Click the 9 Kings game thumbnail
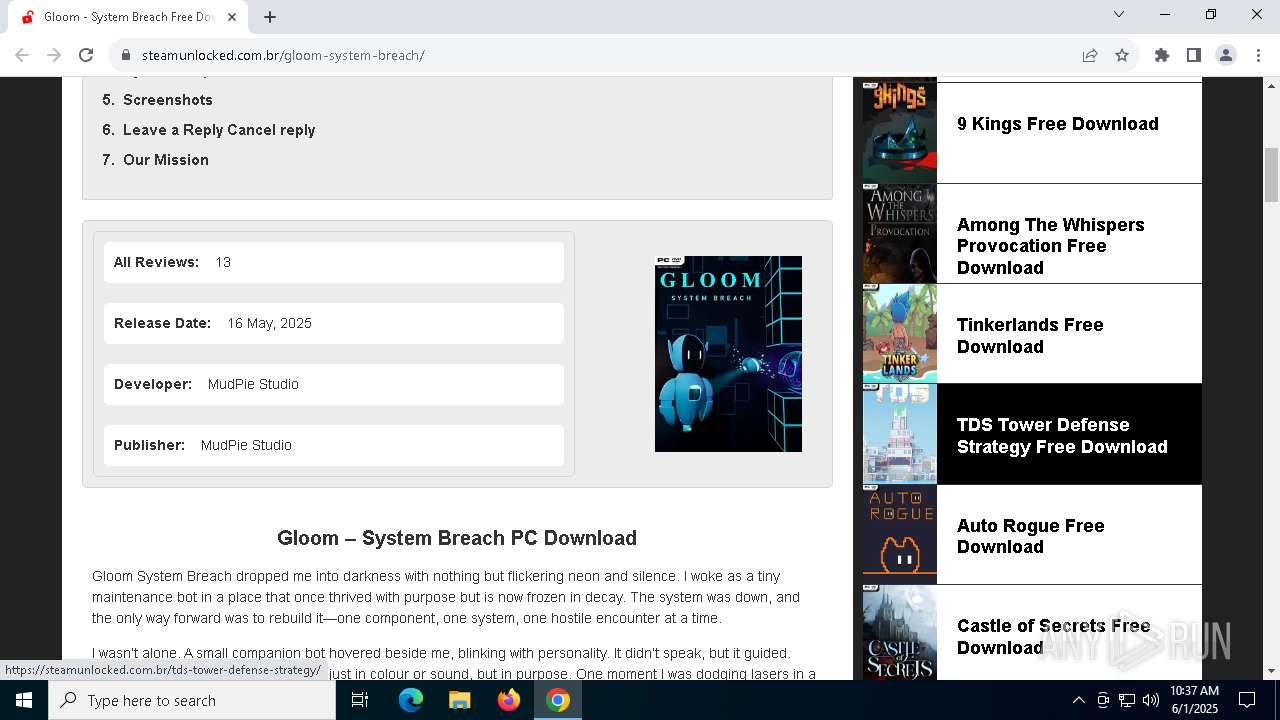This screenshot has width=1280, height=720. tap(900, 133)
